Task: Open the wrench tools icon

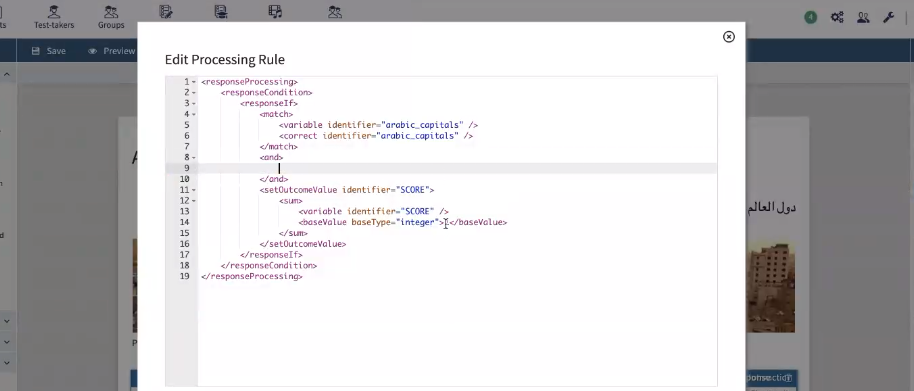Action: [x=888, y=17]
